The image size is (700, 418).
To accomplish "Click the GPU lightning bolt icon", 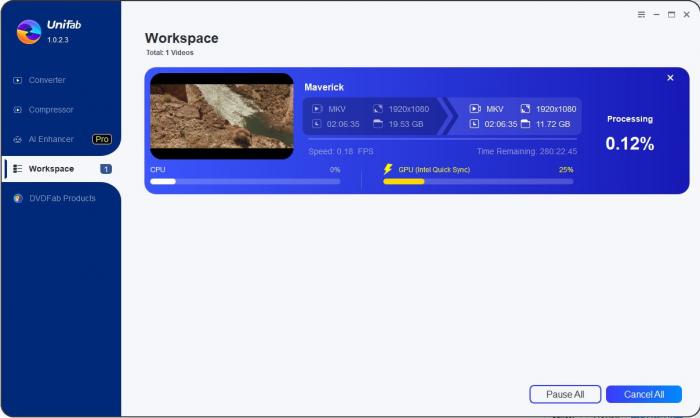I will pos(388,170).
